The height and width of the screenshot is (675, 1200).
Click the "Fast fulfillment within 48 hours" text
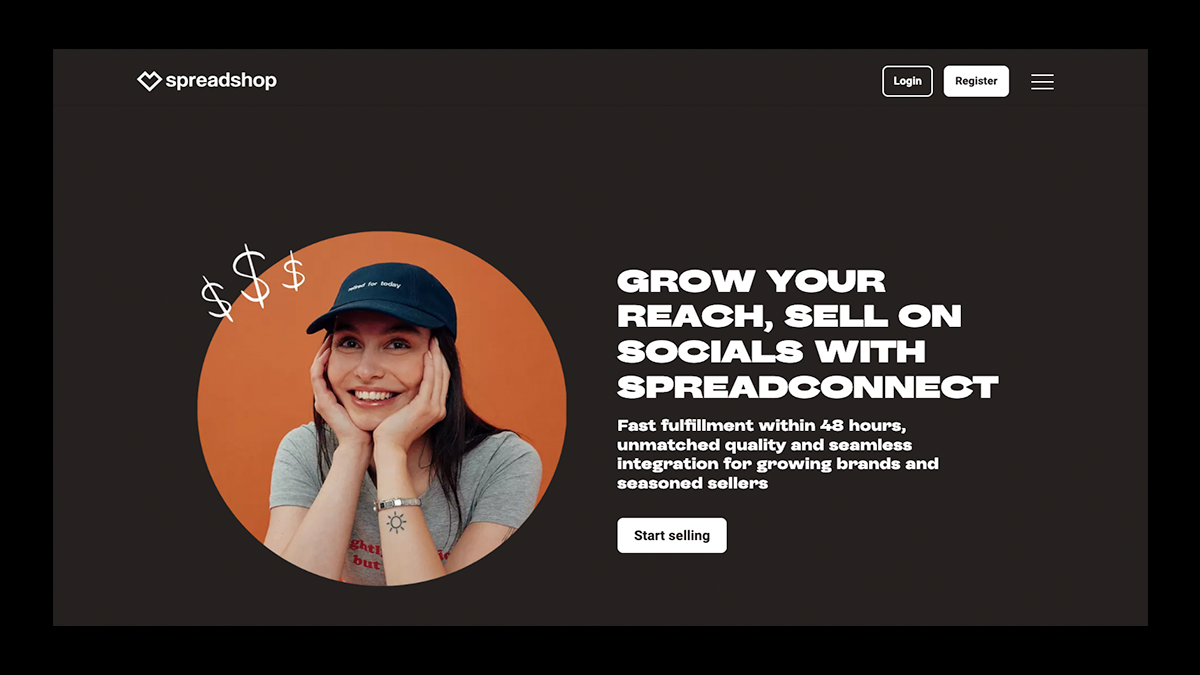coord(761,426)
